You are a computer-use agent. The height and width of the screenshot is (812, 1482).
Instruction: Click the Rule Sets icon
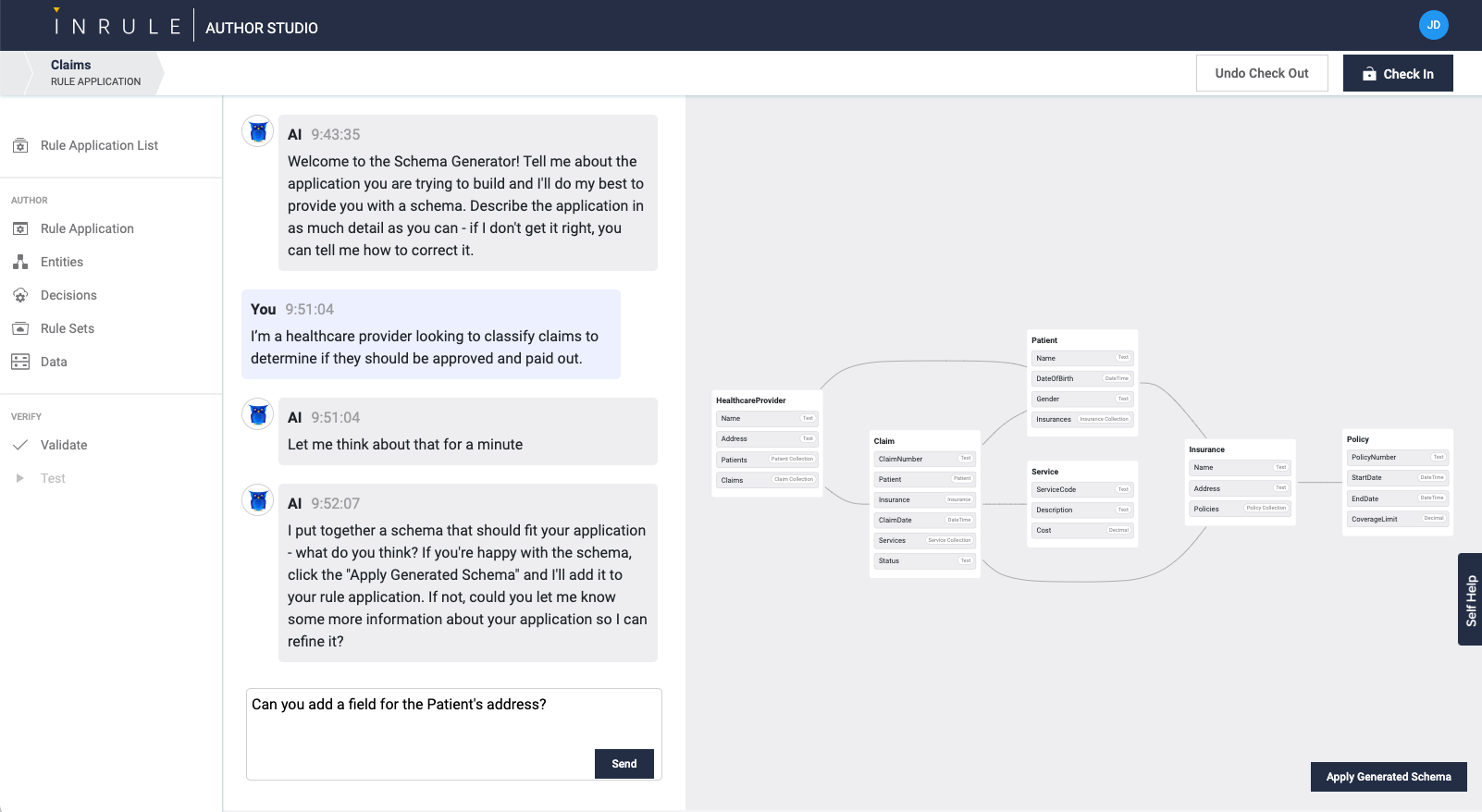(x=20, y=328)
